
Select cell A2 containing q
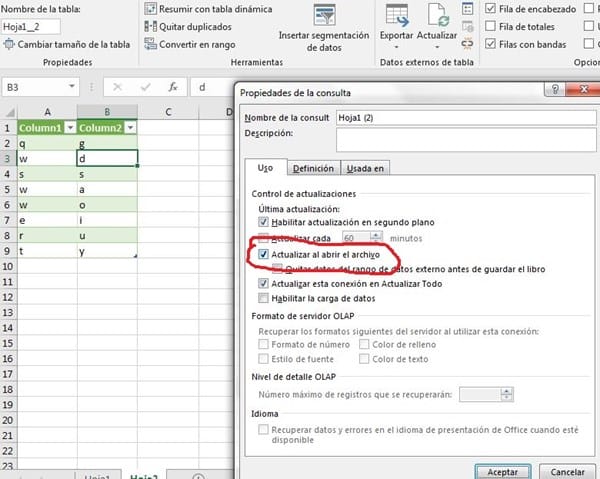click(x=47, y=143)
